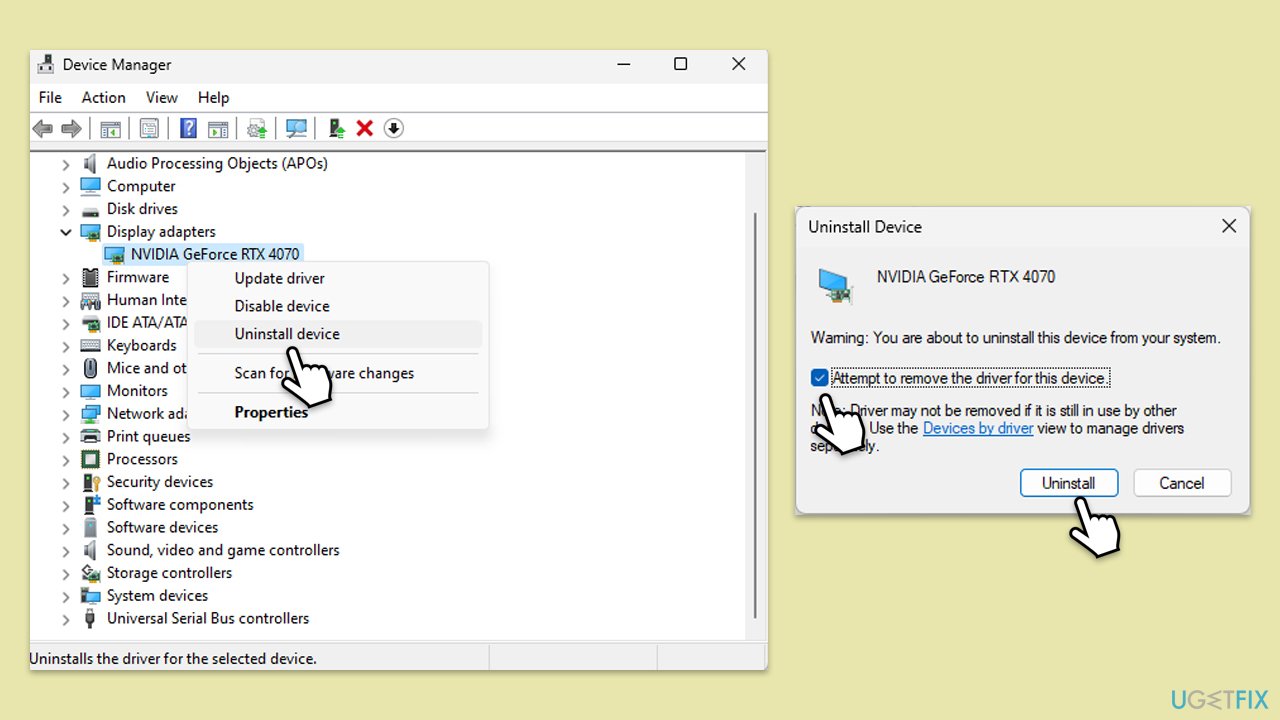Viewport: 1280px width, 720px height.
Task: Click the Scan for hardware changes monitor icon
Action: [296, 128]
